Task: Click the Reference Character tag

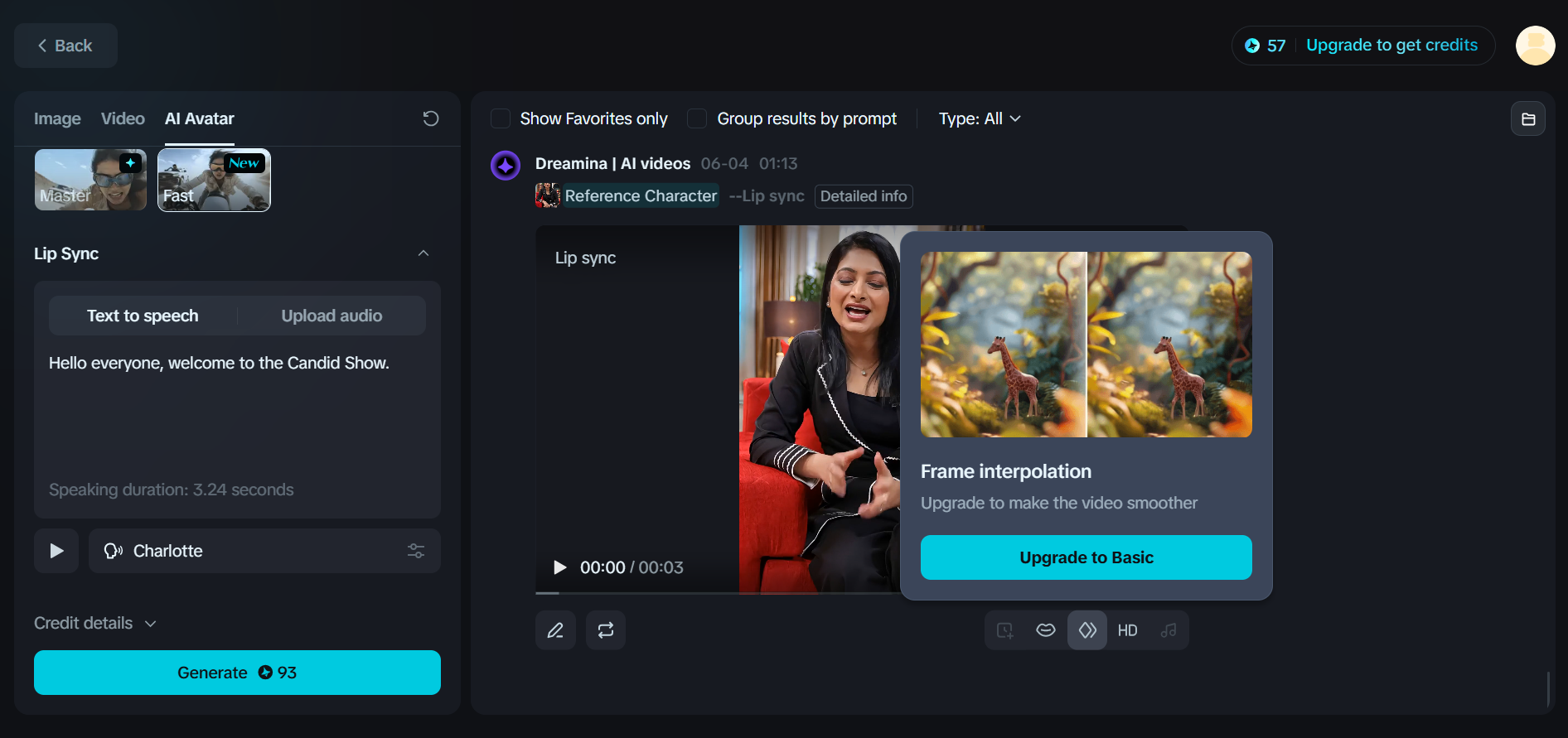Action: (627, 195)
